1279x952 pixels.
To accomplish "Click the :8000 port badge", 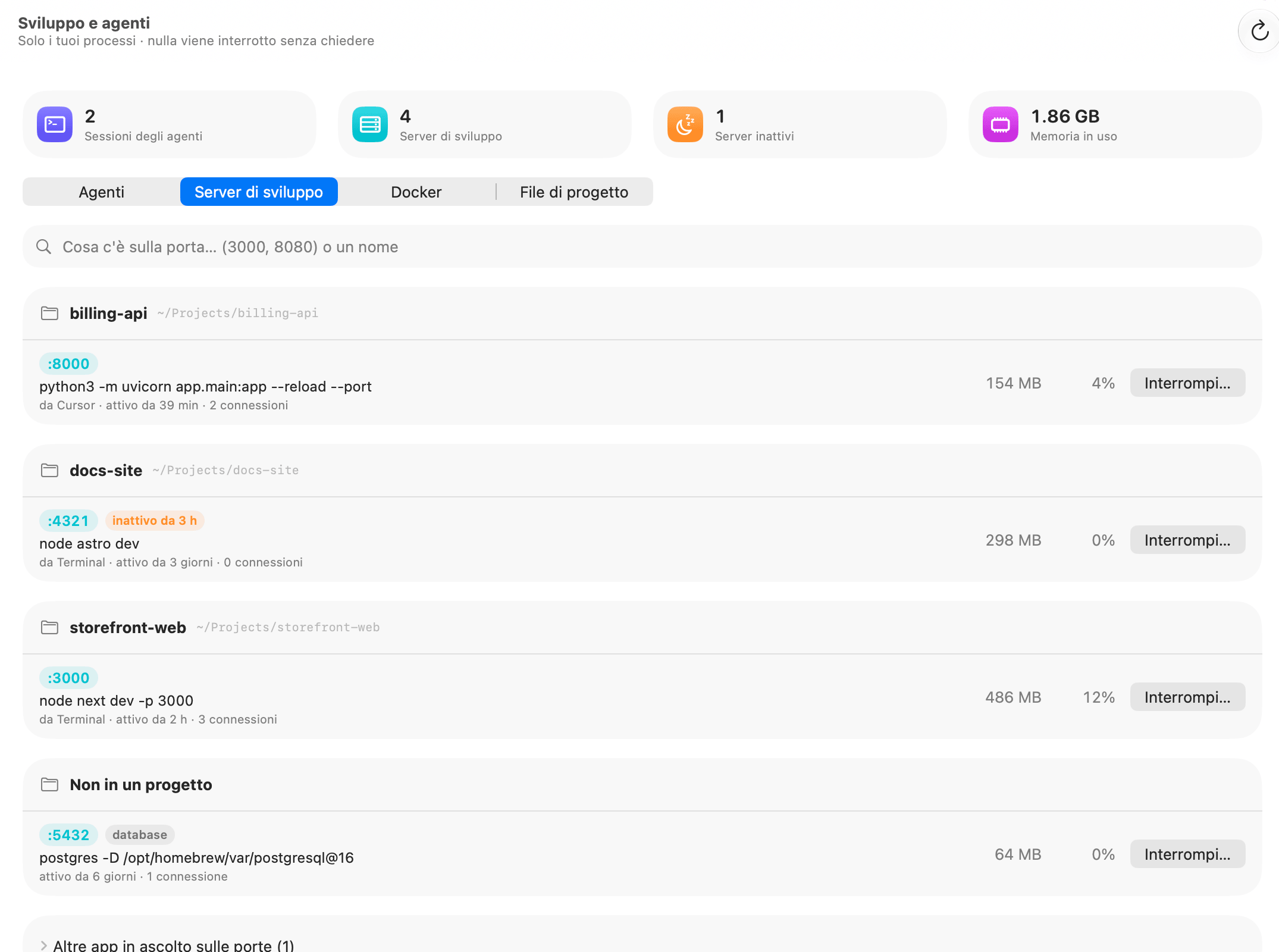I will coord(68,364).
